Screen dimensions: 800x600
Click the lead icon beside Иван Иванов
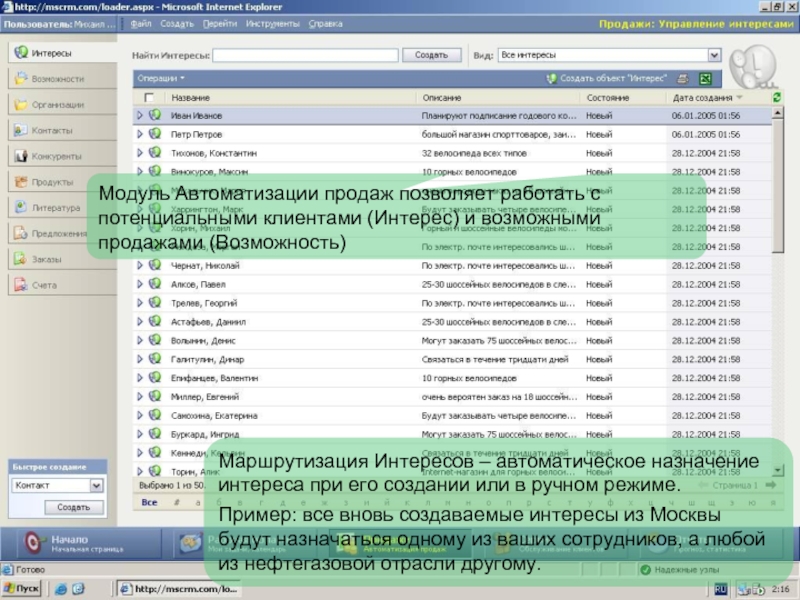click(x=155, y=115)
